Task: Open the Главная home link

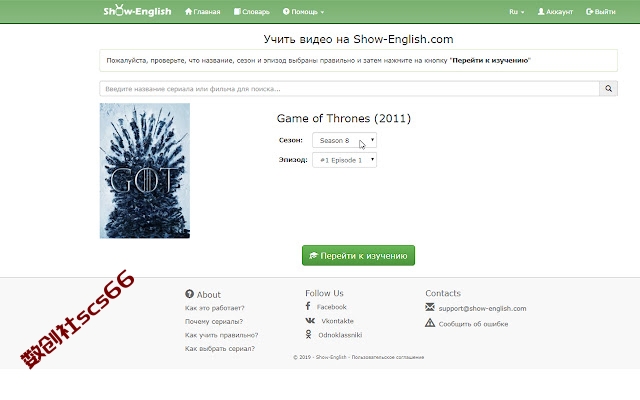Action: (x=202, y=12)
